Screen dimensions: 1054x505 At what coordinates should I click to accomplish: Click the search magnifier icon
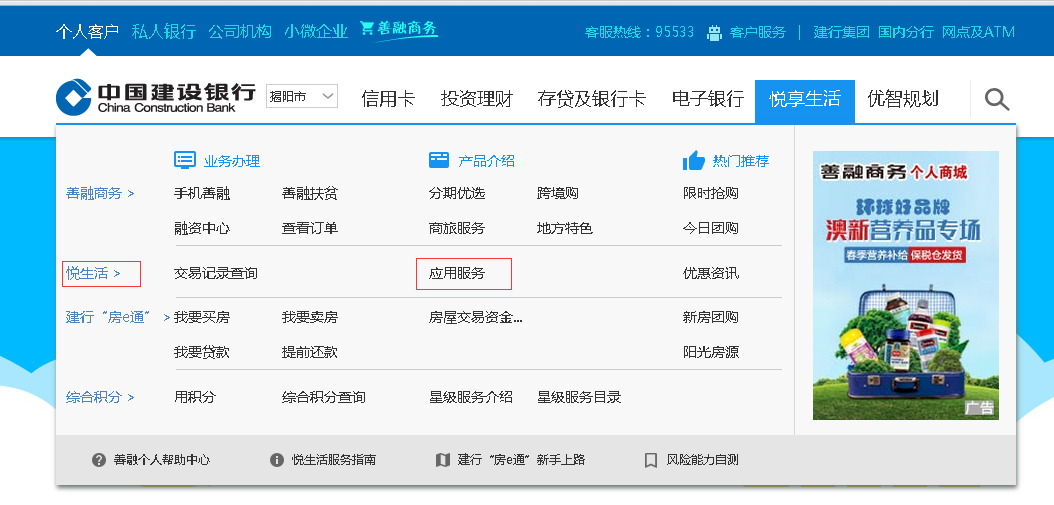[x=996, y=99]
